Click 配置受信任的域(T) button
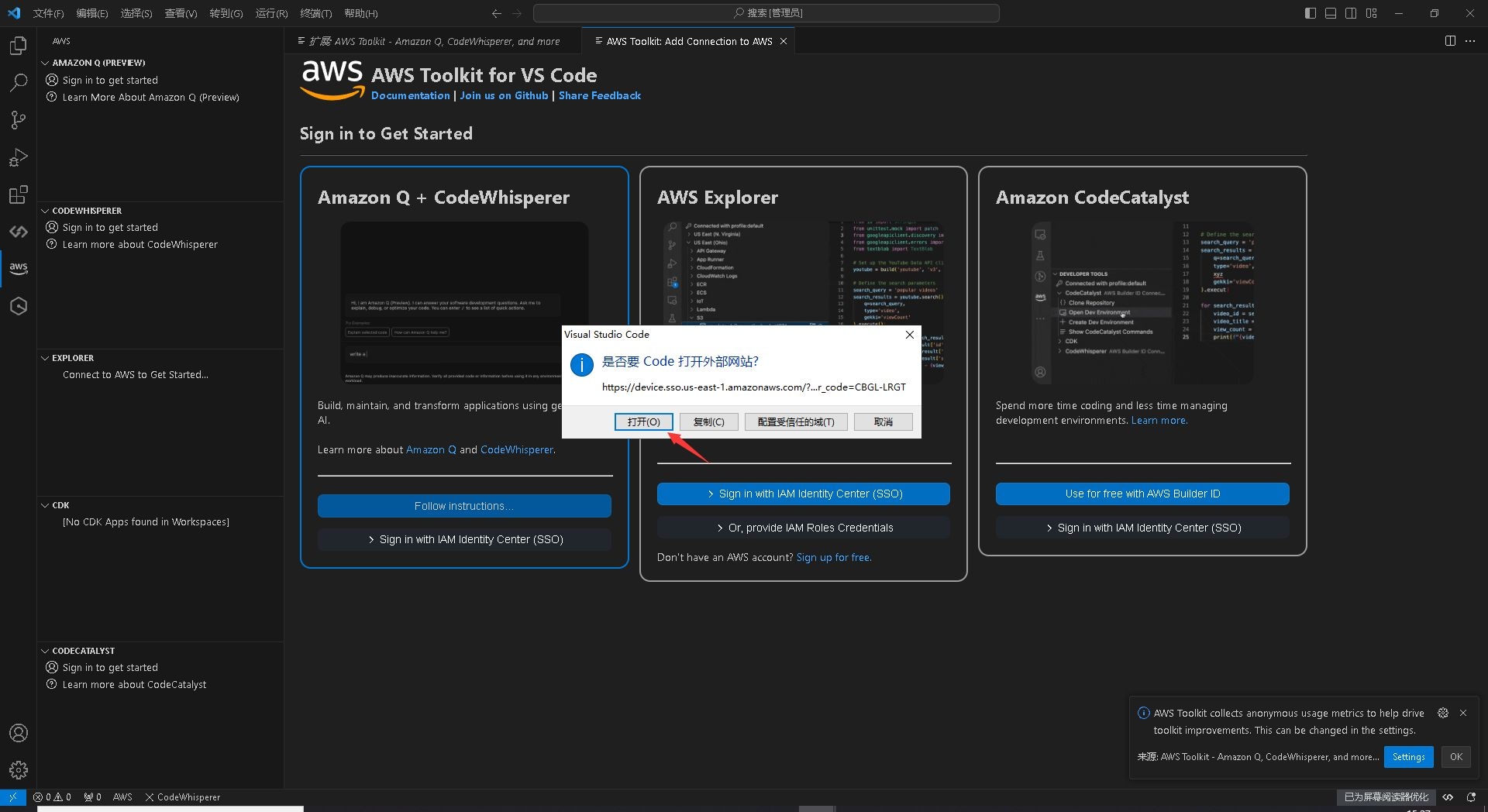This screenshot has width=1488, height=812. tap(796, 421)
